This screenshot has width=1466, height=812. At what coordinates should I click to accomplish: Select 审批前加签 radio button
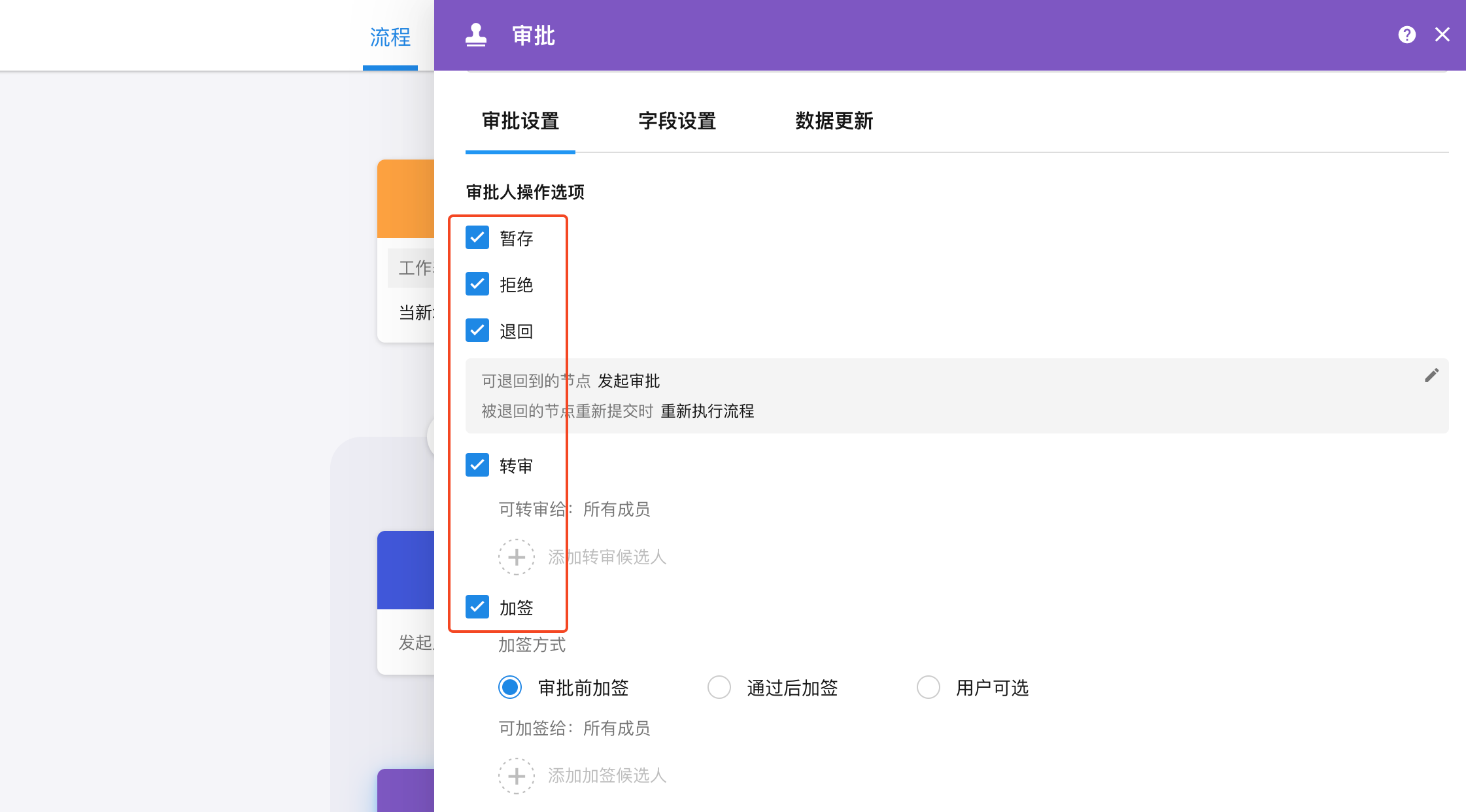click(x=510, y=688)
